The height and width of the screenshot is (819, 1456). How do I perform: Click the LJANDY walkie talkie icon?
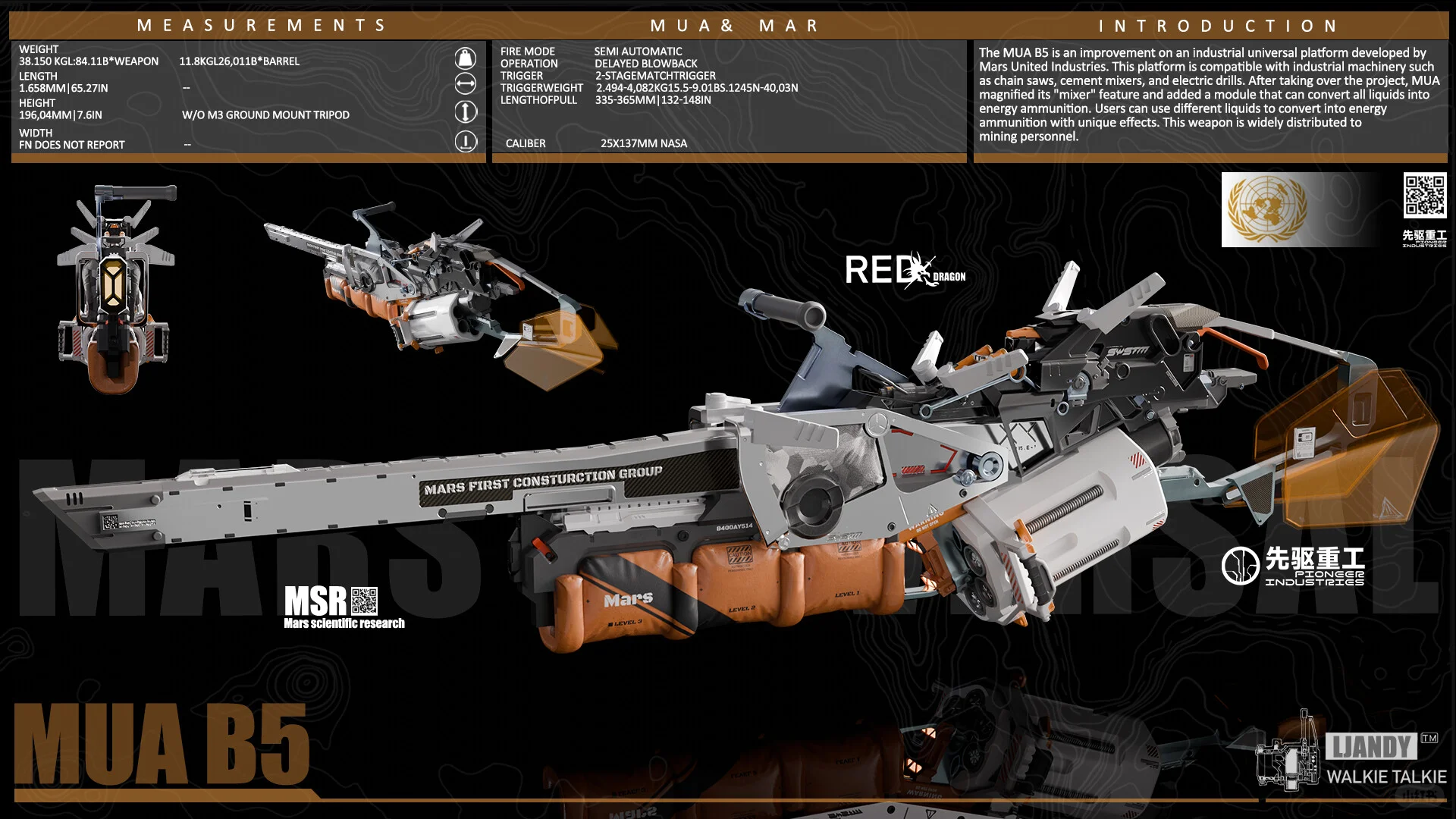[1288, 755]
